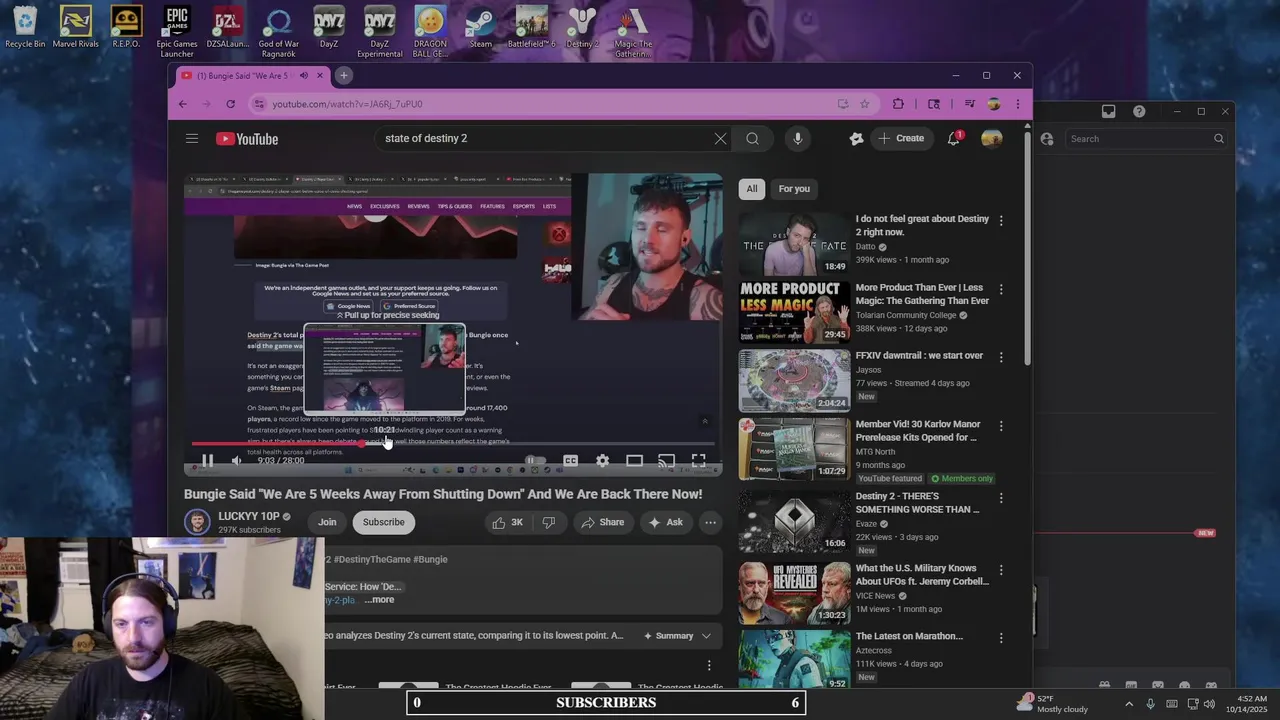Image resolution: width=1280 pixels, height=720 pixels.
Task: Toggle the autoplay switch
Action: 535,461
